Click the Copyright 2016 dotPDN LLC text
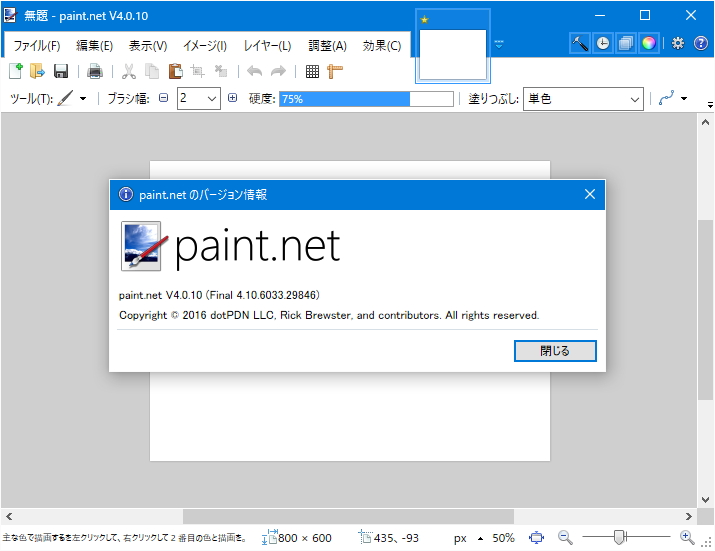The image size is (715, 551). [329, 315]
